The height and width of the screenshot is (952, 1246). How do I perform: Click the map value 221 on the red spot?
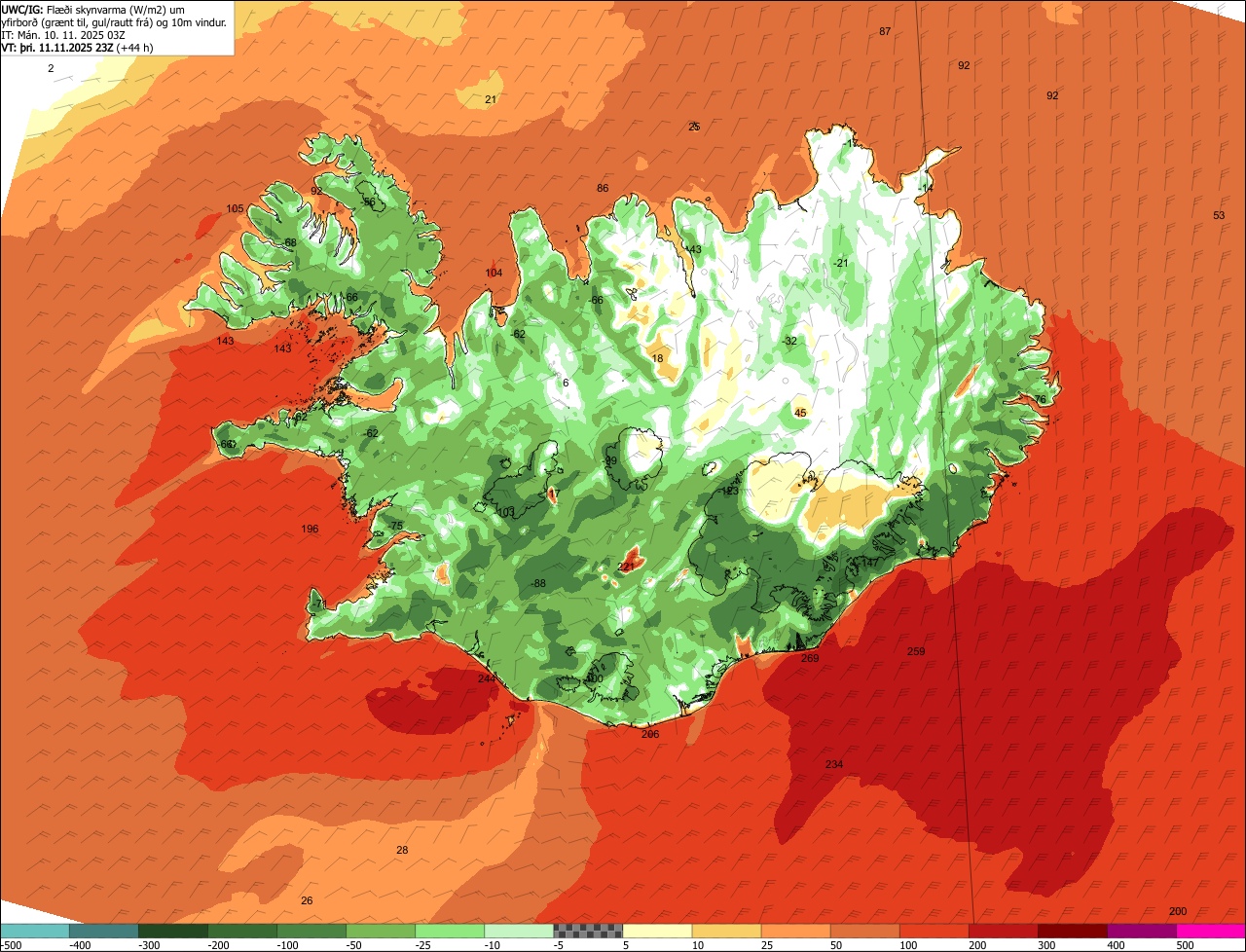[x=626, y=566]
